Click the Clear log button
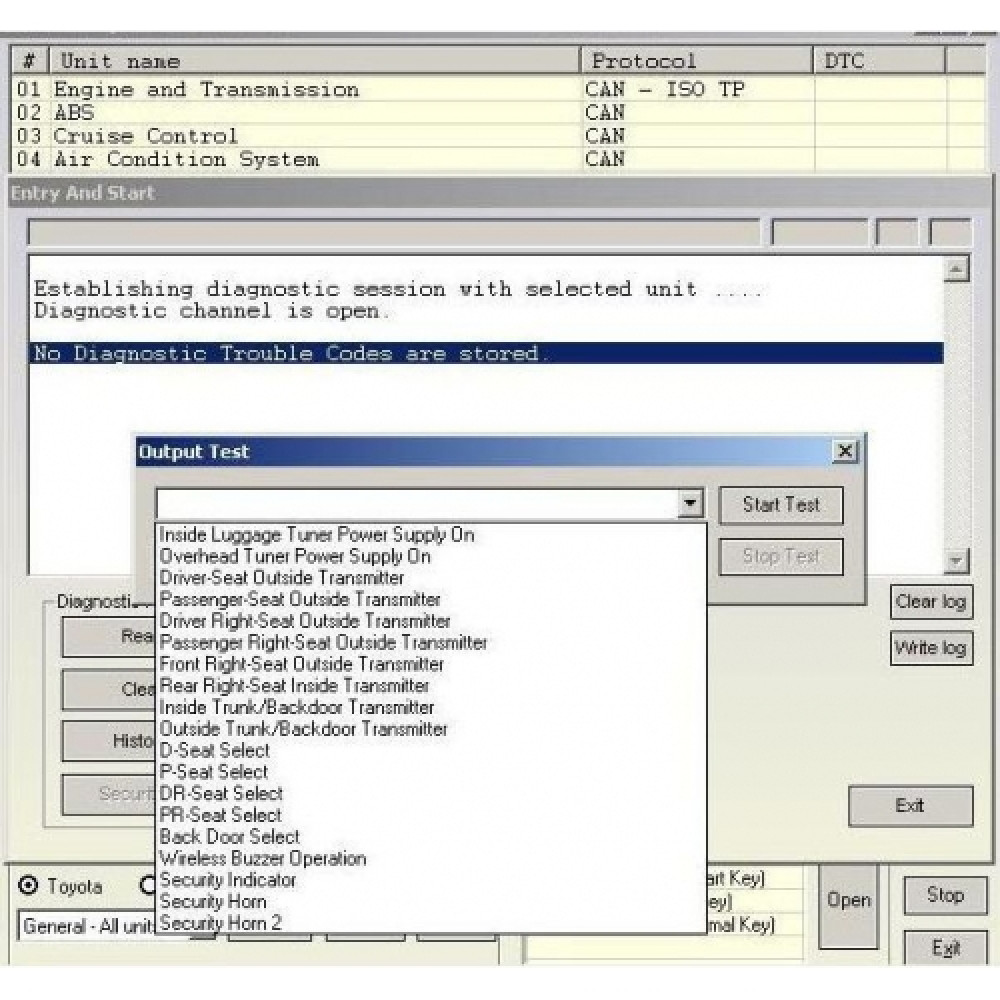The image size is (1000, 1000). tap(930, 602)
